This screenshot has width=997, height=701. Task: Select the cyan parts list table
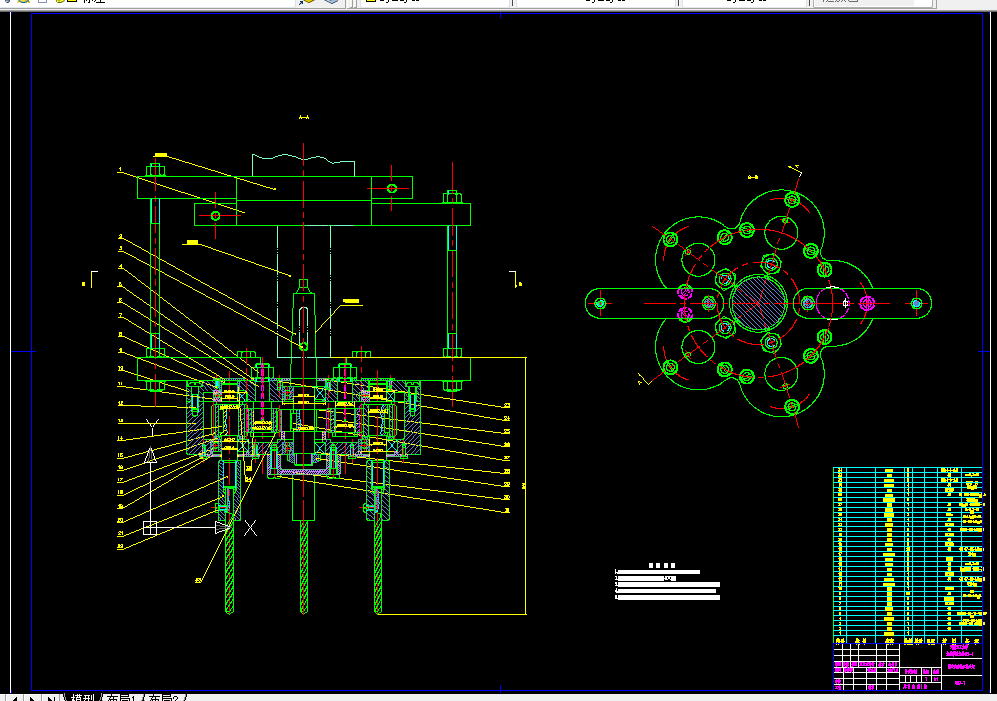pyautogui.click(x=907, y=555)
